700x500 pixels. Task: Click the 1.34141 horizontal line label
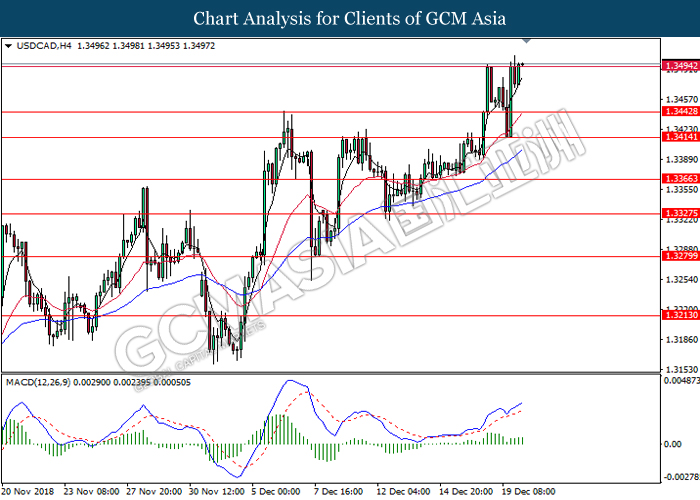click(681, 137)
